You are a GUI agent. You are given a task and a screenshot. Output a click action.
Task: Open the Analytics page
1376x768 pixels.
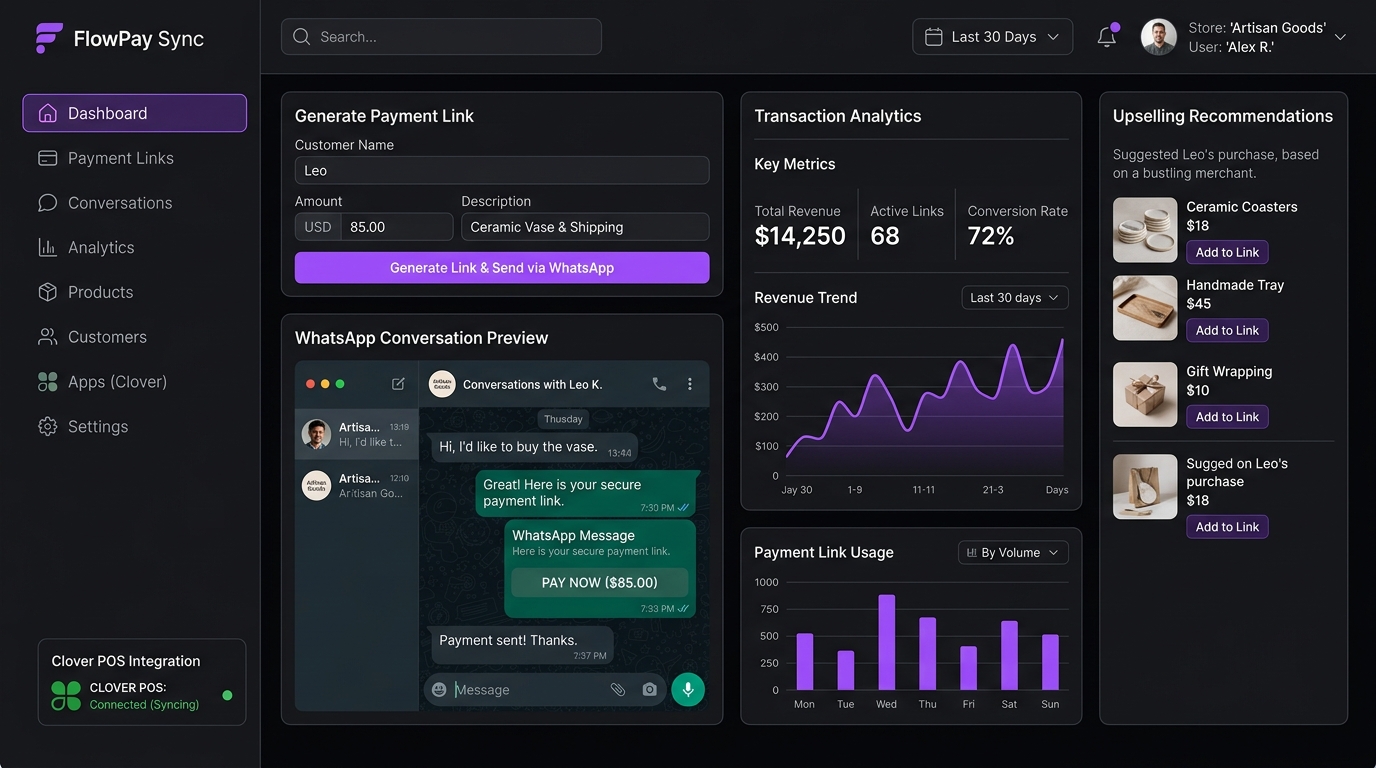[134, 247]
